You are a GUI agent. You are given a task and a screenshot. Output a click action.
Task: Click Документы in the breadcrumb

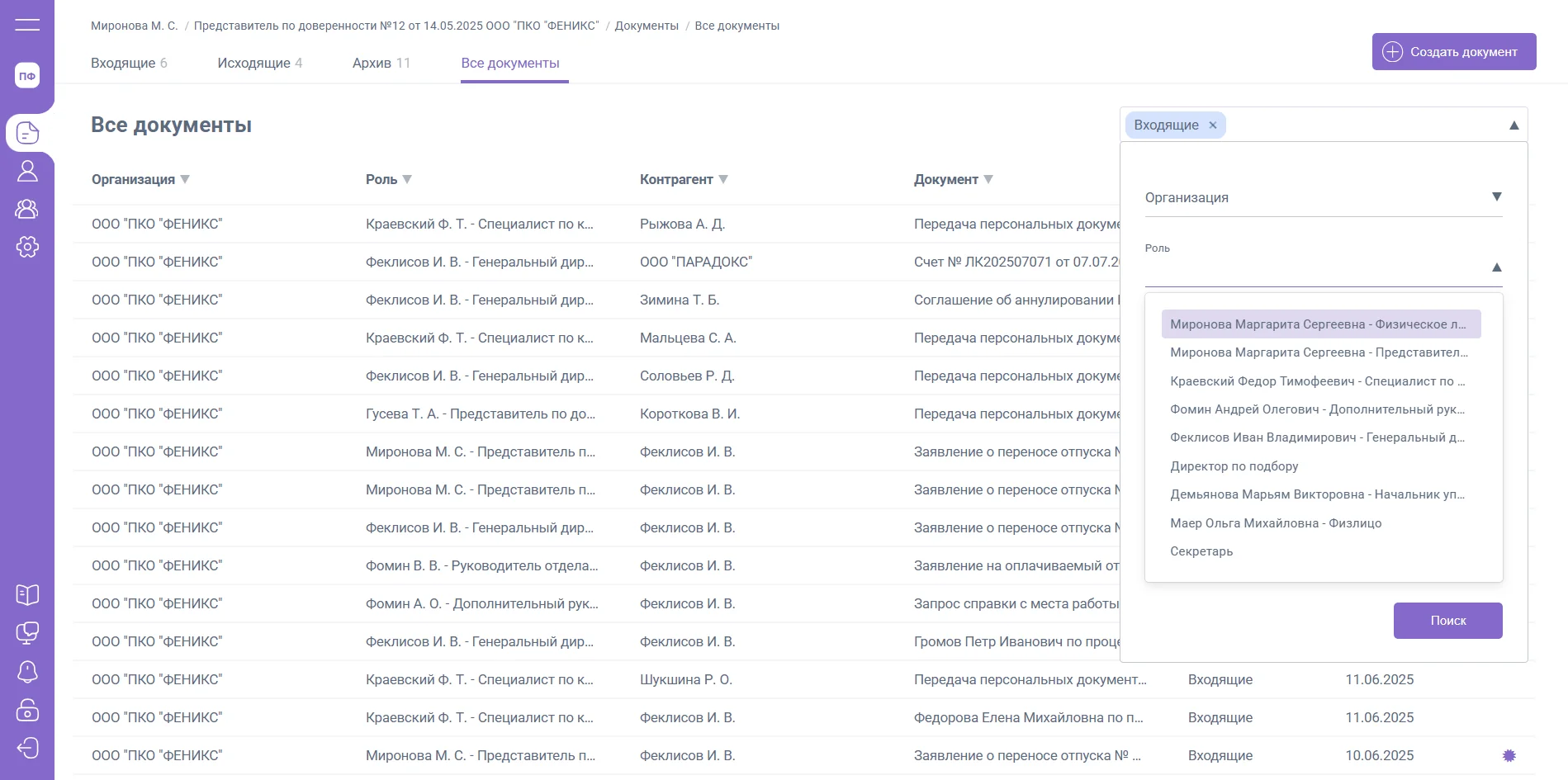coord(646,26)
